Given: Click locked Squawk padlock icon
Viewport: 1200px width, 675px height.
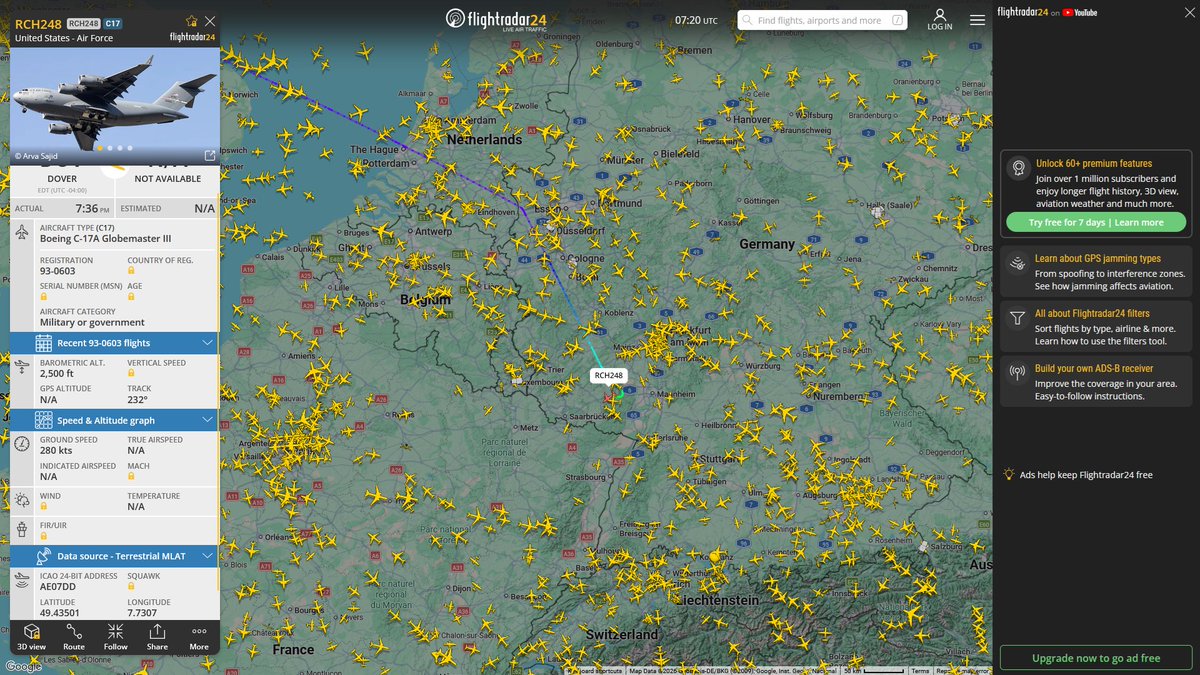Looking at the screenshot, I should tap(131, 588).
